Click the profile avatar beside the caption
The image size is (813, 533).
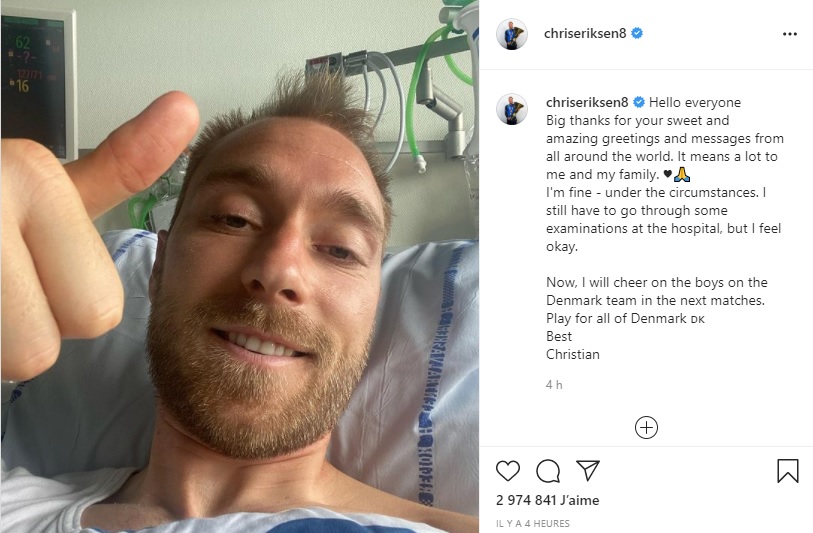(x=512, y=109)
